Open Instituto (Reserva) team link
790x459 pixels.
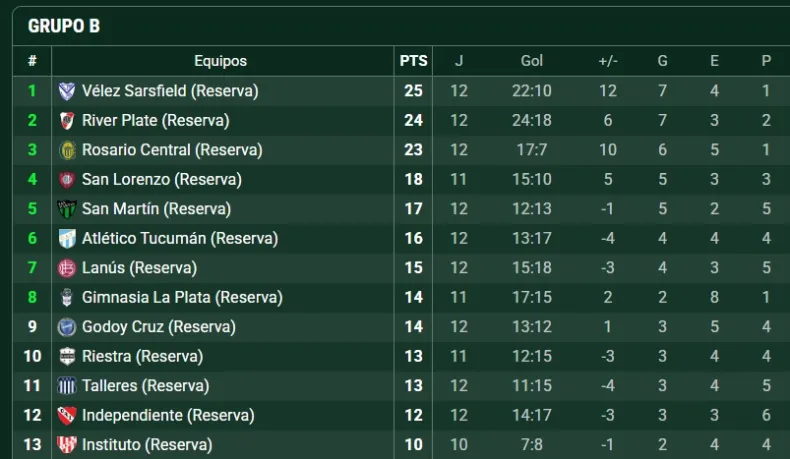point(147,445)
